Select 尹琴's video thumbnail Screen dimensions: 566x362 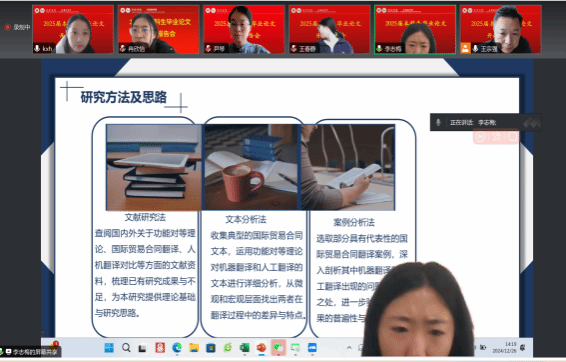(x=244, y=29)
